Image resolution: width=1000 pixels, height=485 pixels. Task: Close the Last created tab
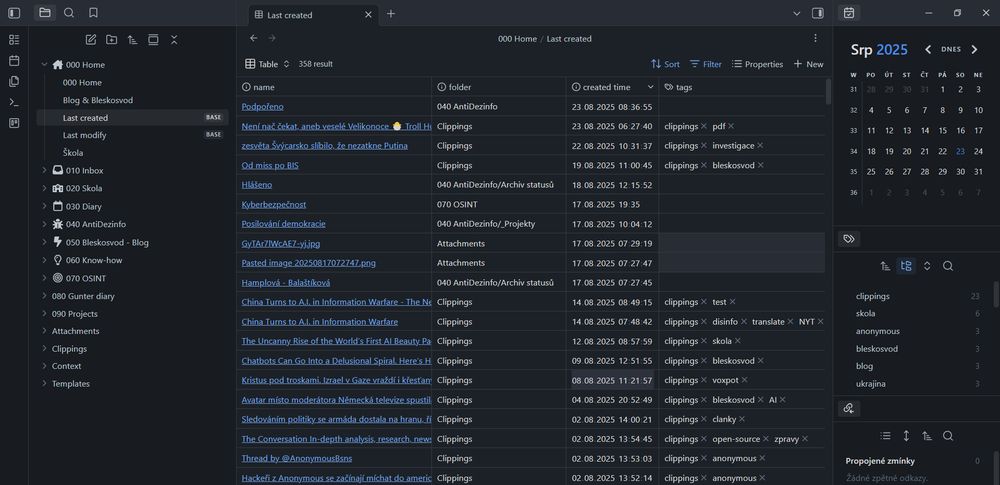pyautogui.click(x=369, y=14)
